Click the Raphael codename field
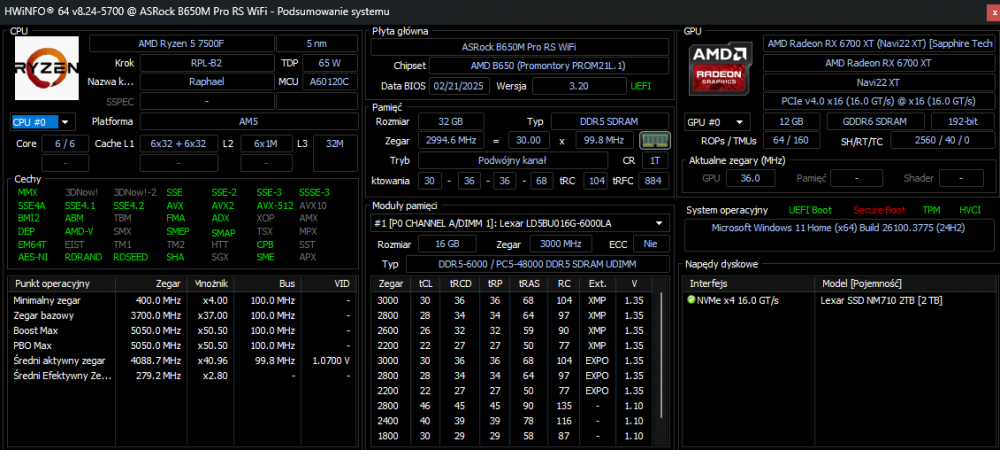1000x450 pixels. 206,82
